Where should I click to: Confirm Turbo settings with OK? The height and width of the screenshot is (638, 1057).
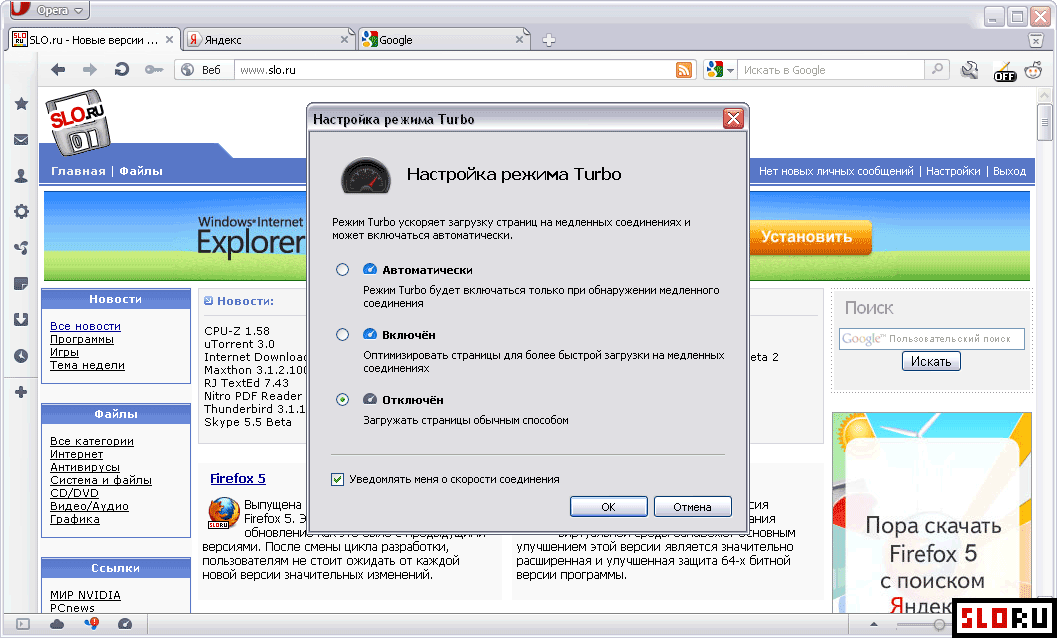[609, 506]
